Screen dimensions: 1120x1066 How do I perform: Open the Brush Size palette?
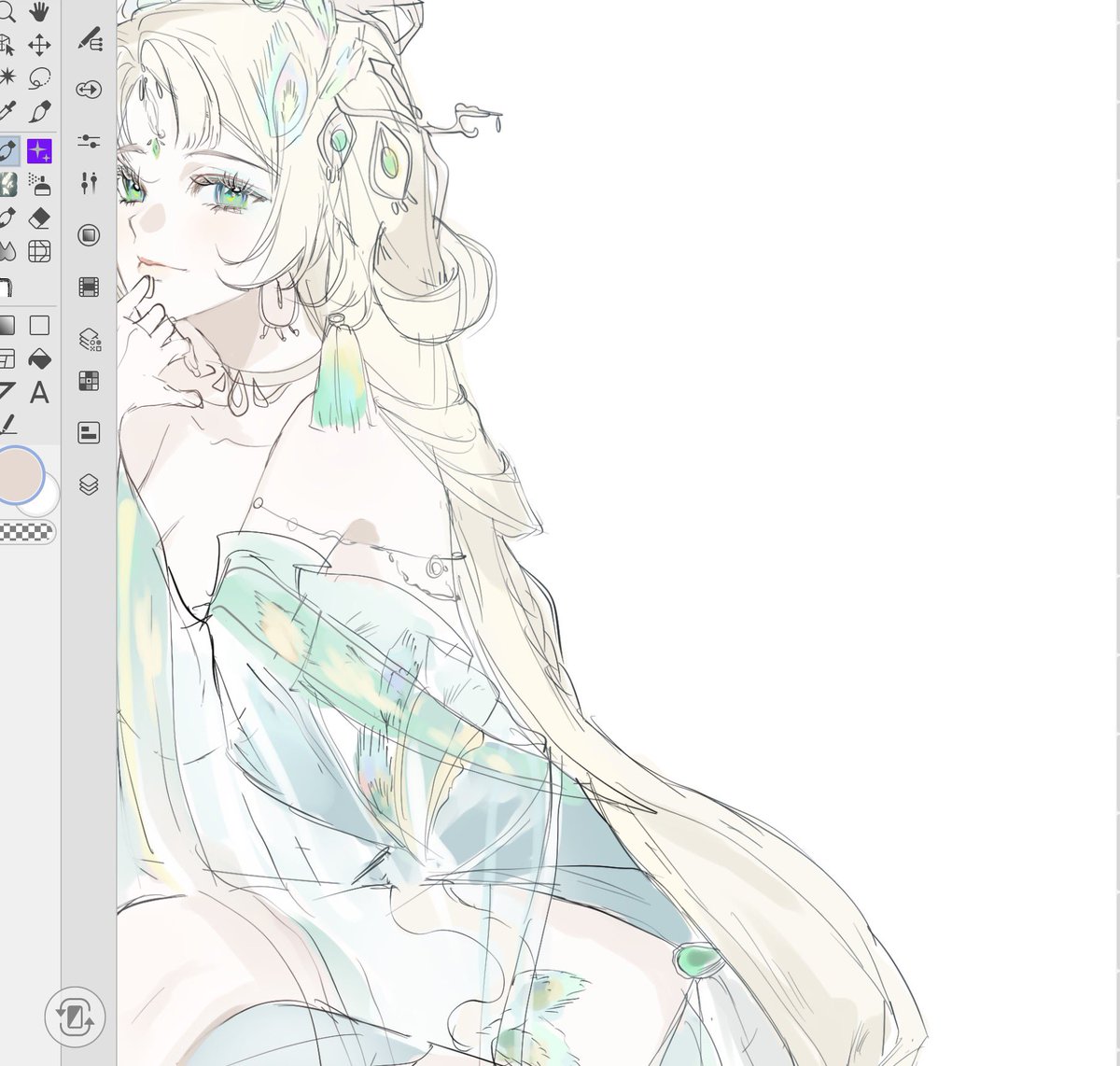pos(89,183)
